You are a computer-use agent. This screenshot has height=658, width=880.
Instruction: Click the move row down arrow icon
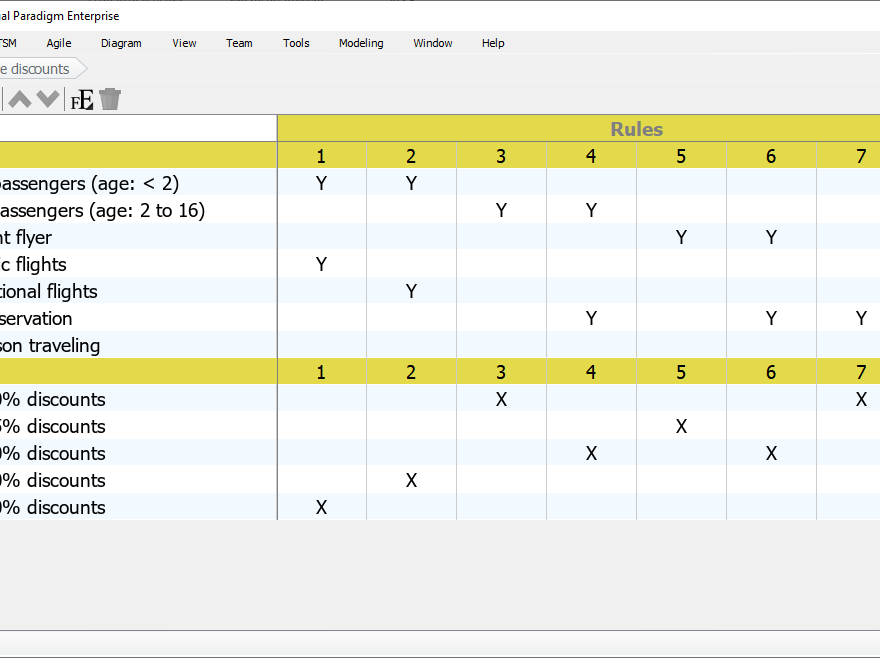tap(47, 99)
